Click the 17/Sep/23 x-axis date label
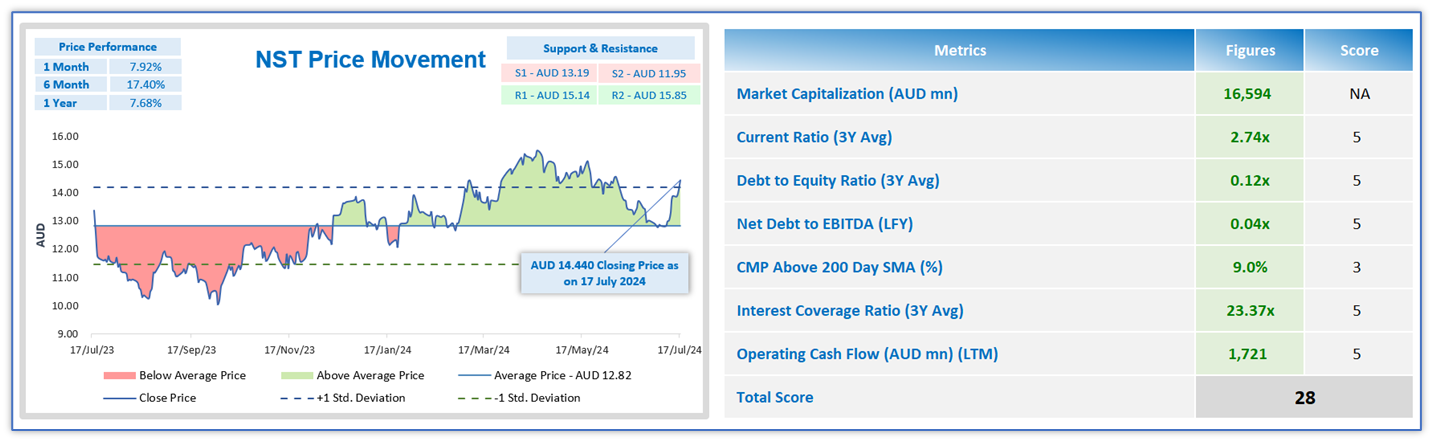Viewport: 1433px width, 442px height. (x=192, y=350)
